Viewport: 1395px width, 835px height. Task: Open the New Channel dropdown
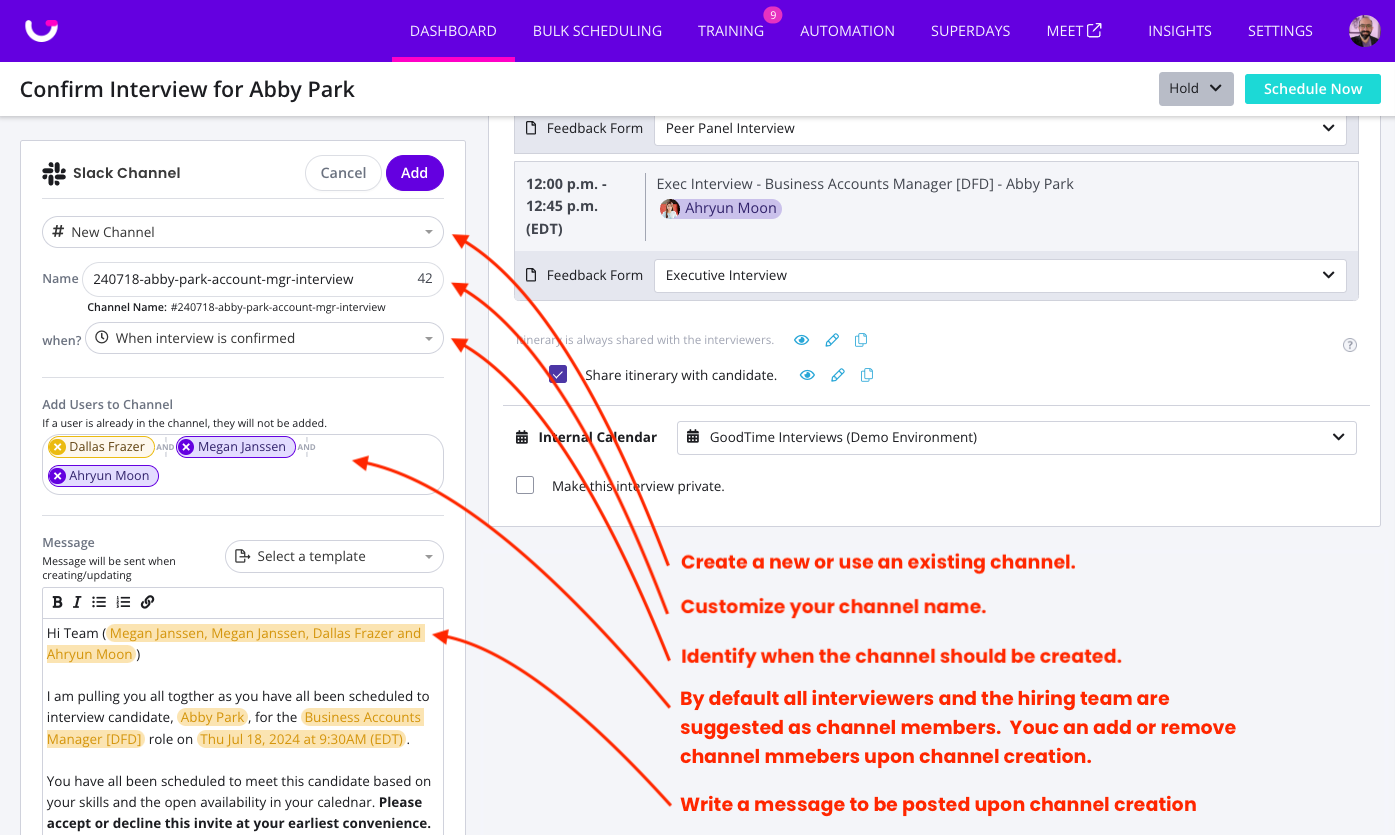click(243, 232)
